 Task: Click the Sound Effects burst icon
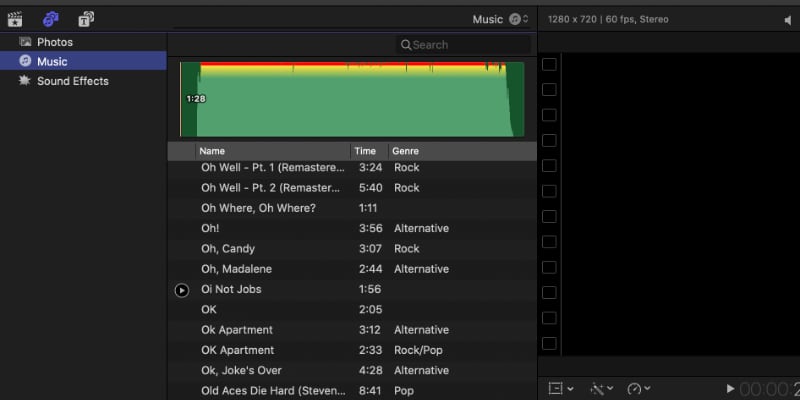click(x=24, y=81)
